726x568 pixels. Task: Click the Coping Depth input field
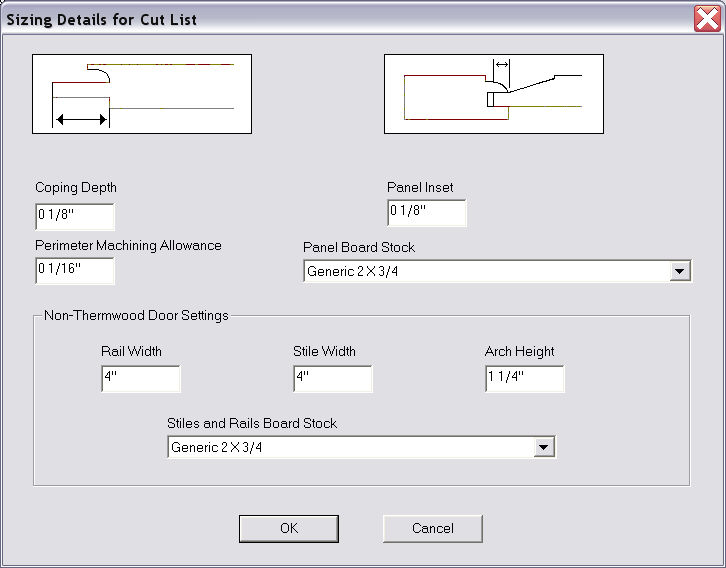75,216
